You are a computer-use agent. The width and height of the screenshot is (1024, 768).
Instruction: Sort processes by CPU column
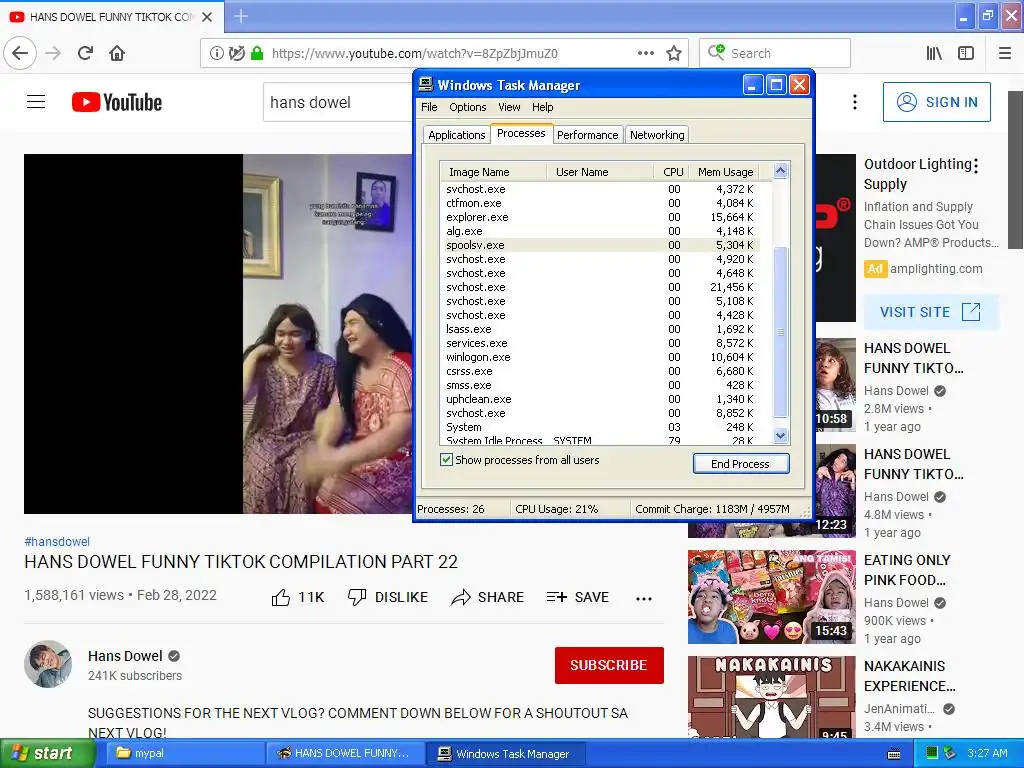coord(671,172)
